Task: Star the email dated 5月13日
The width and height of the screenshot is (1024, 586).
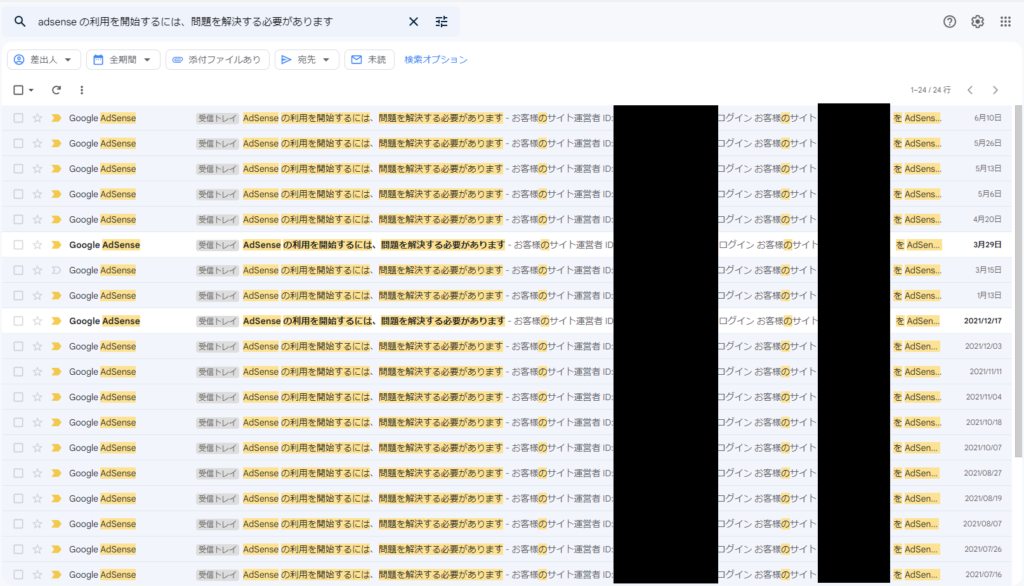Action: tap(37, 169)
